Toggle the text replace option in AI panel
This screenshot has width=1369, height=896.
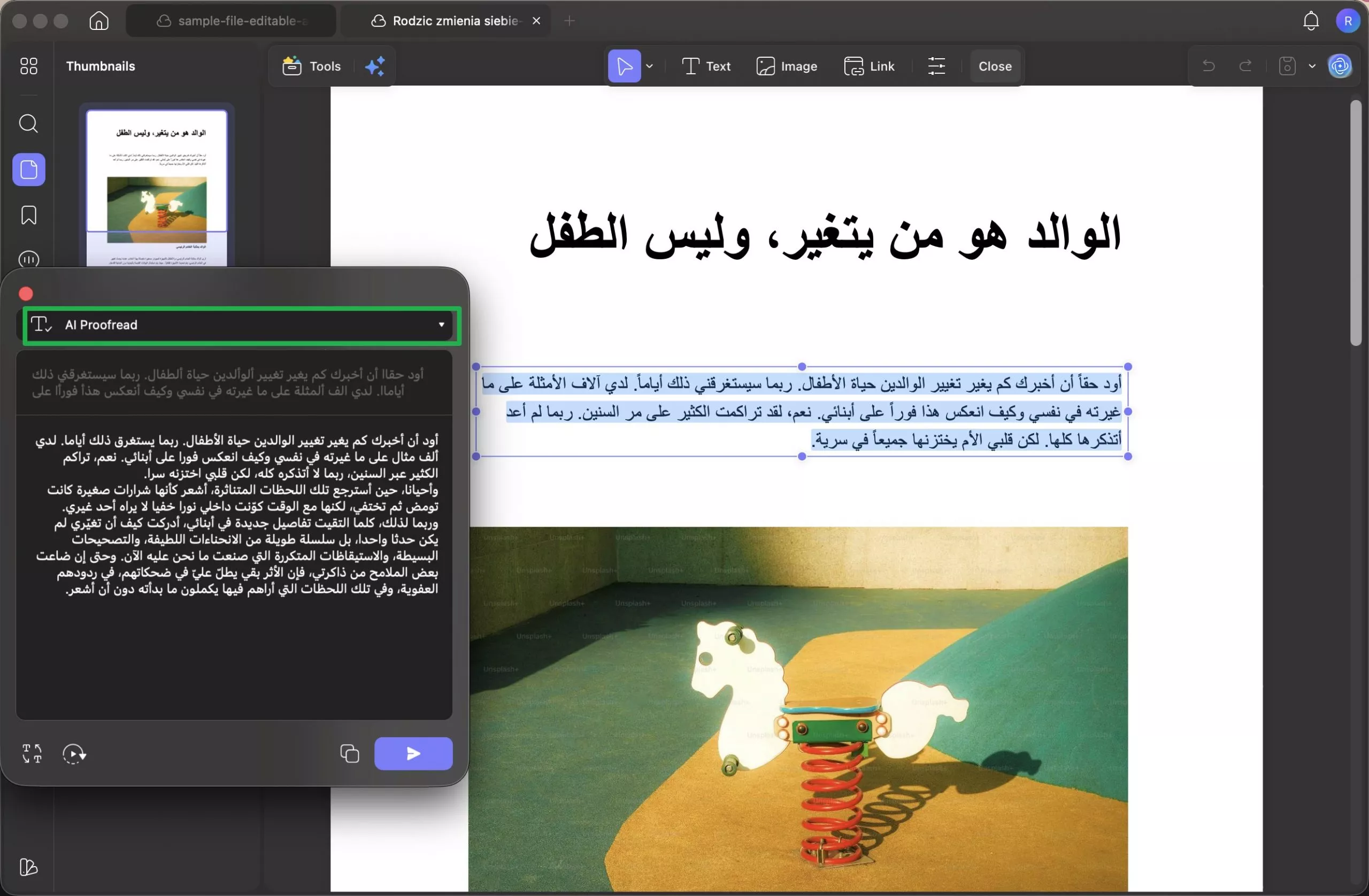click(32, 753)
